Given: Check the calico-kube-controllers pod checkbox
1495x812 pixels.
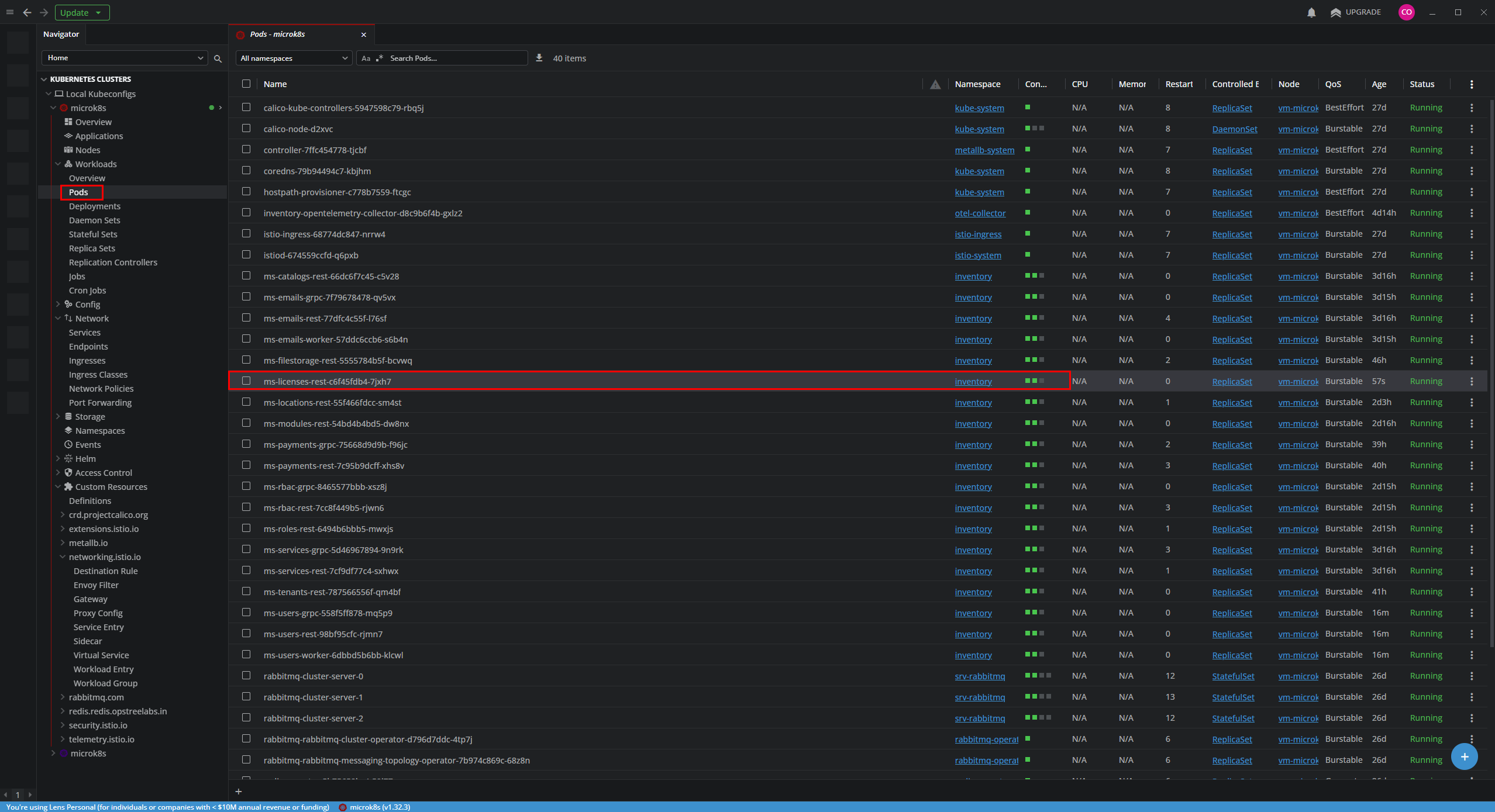Looking at the screenshot, I should point(246,107).
